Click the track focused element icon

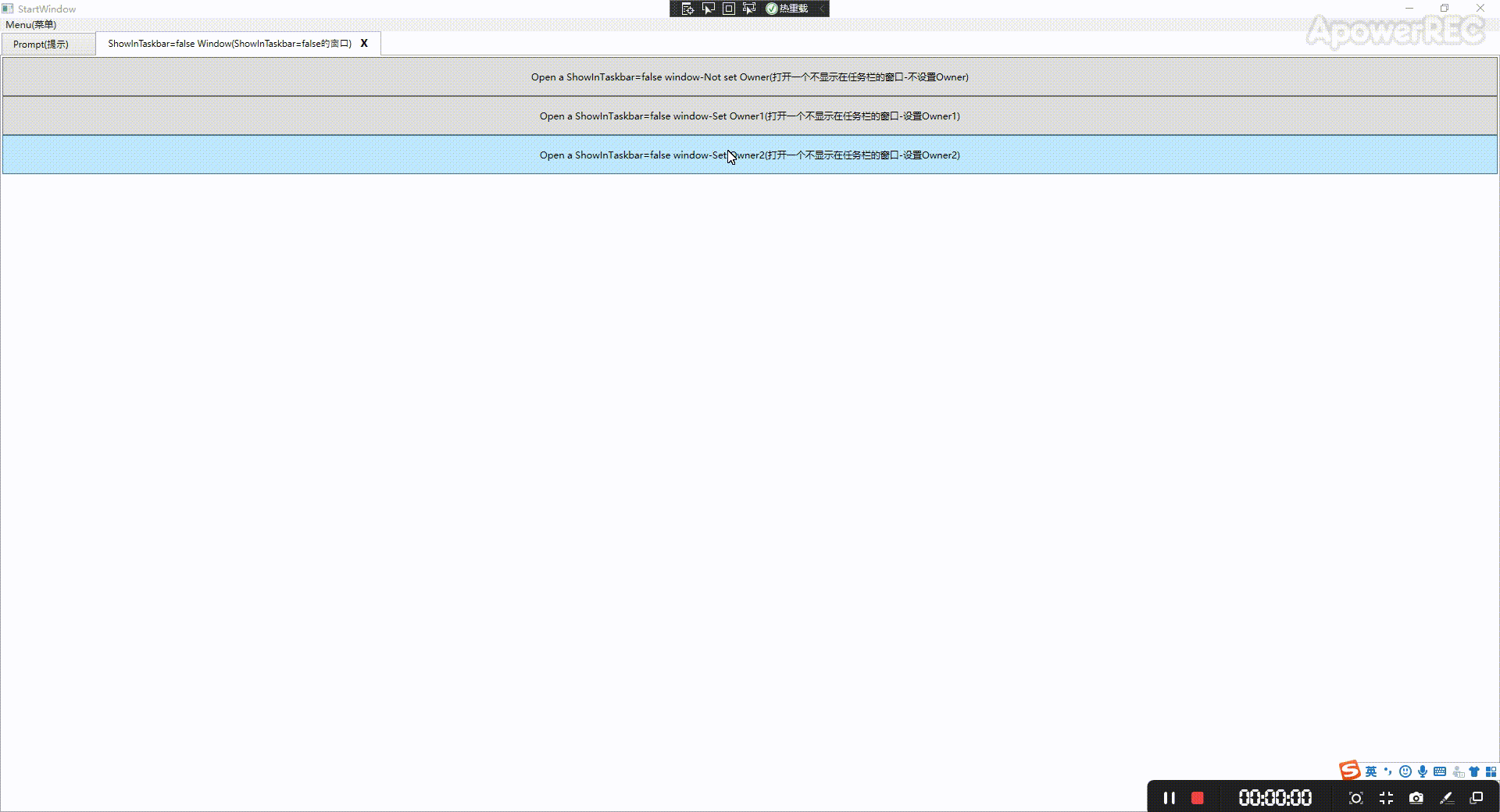[749, 9]
